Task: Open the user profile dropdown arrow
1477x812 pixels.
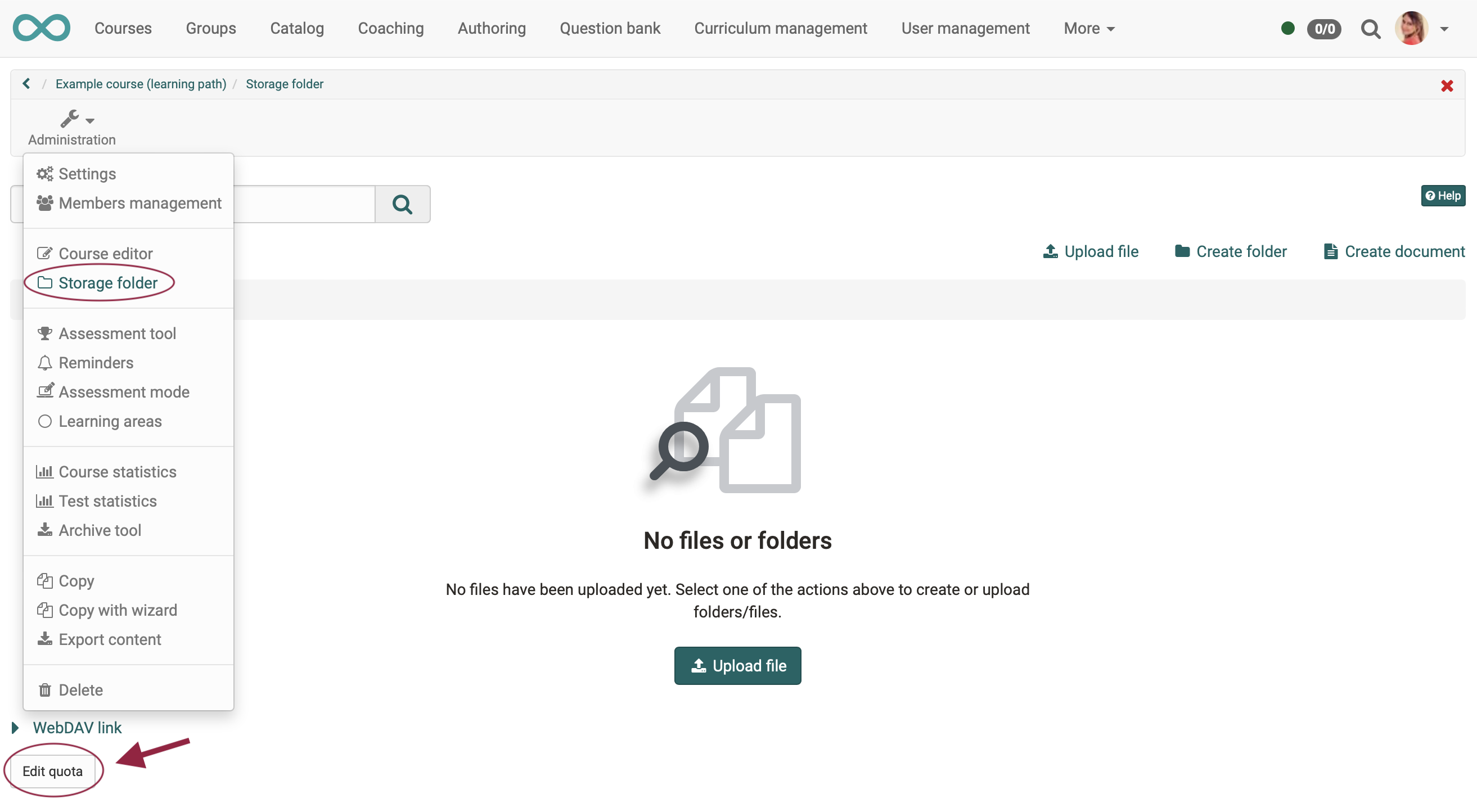Action: point(1444,29)
